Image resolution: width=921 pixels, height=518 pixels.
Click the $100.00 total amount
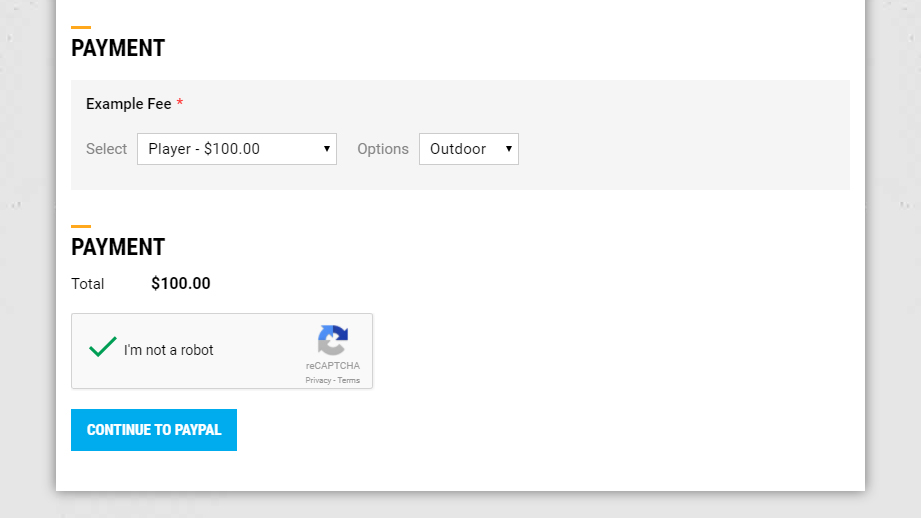pos(181,284)
